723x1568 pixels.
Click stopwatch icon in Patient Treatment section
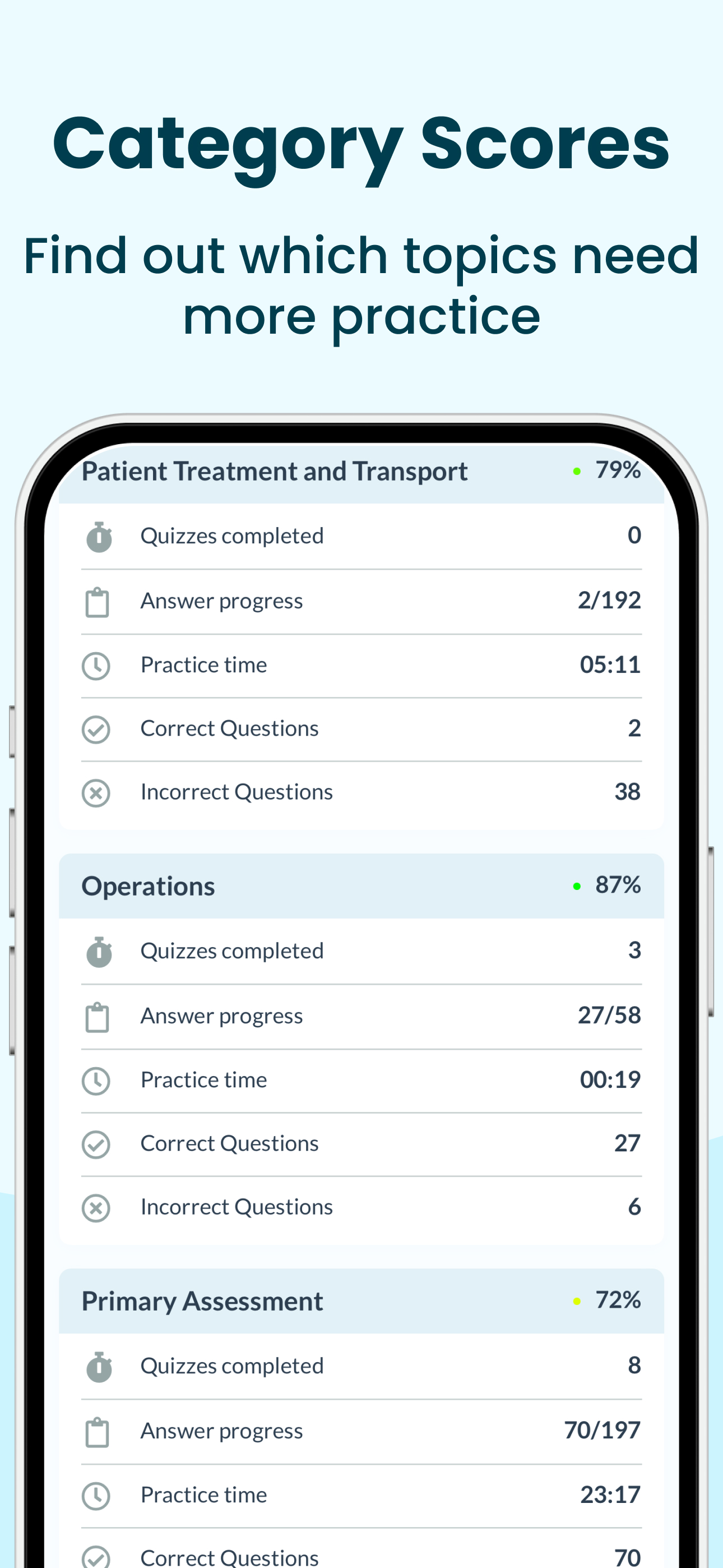pyautogui.click(x=99, y=537)
